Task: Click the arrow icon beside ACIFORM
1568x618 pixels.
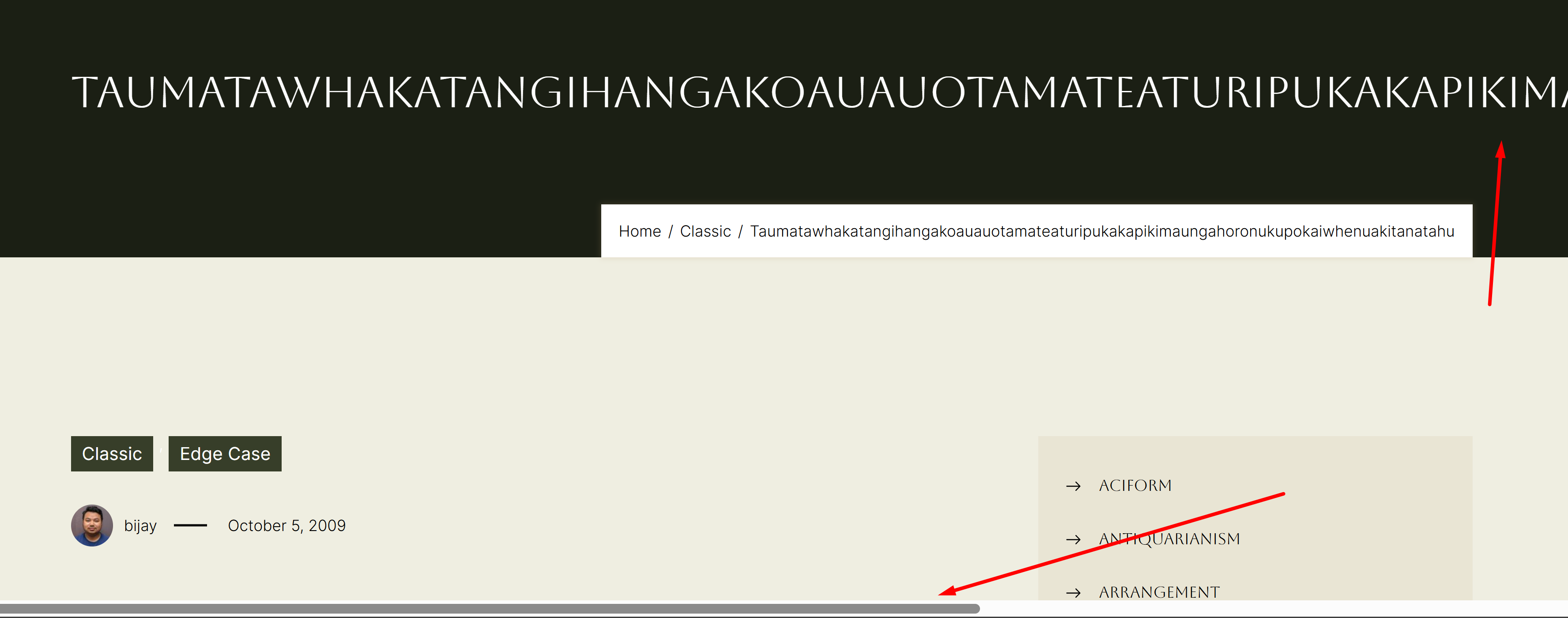Action: pyautogui.click(x=1073, y=486)
